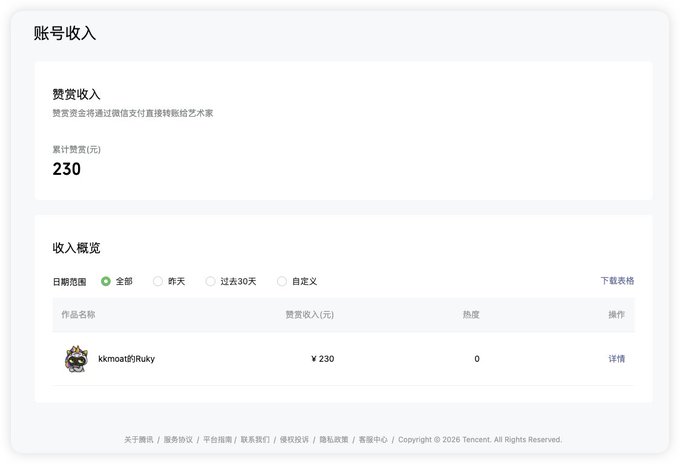Click the 赞赏收入 section heading
The width and height of the screenshot is (680, 464).
76,94
